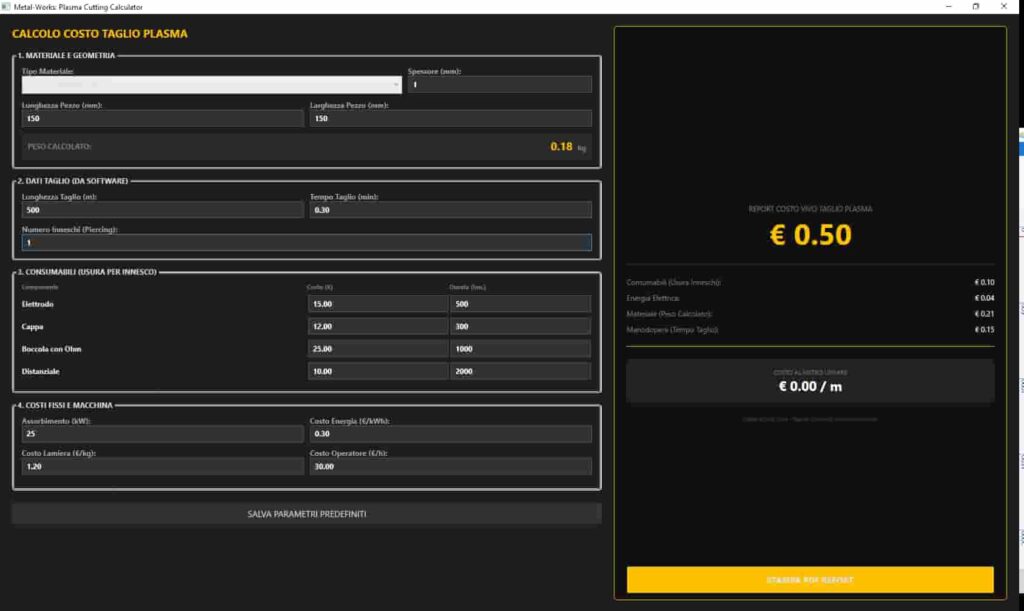Click the yellow Stampa PDF report button
Screen dimensions: 1024x611
point(810,580)
